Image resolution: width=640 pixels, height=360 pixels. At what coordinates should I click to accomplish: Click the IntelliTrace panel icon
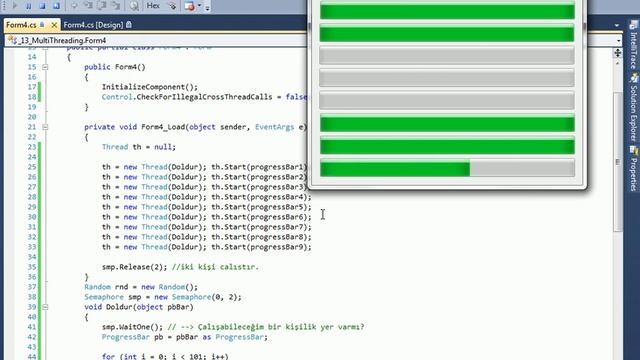(633, 25)
